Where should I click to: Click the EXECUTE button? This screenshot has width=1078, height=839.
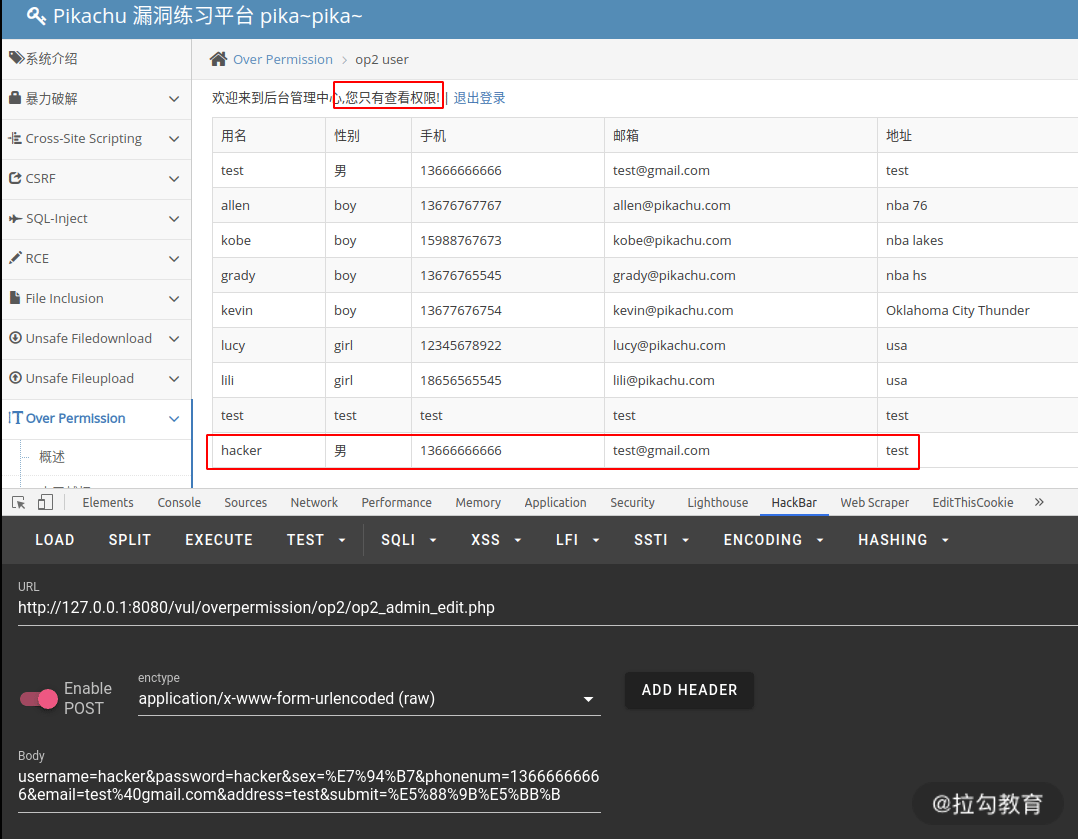click(219, 540)
